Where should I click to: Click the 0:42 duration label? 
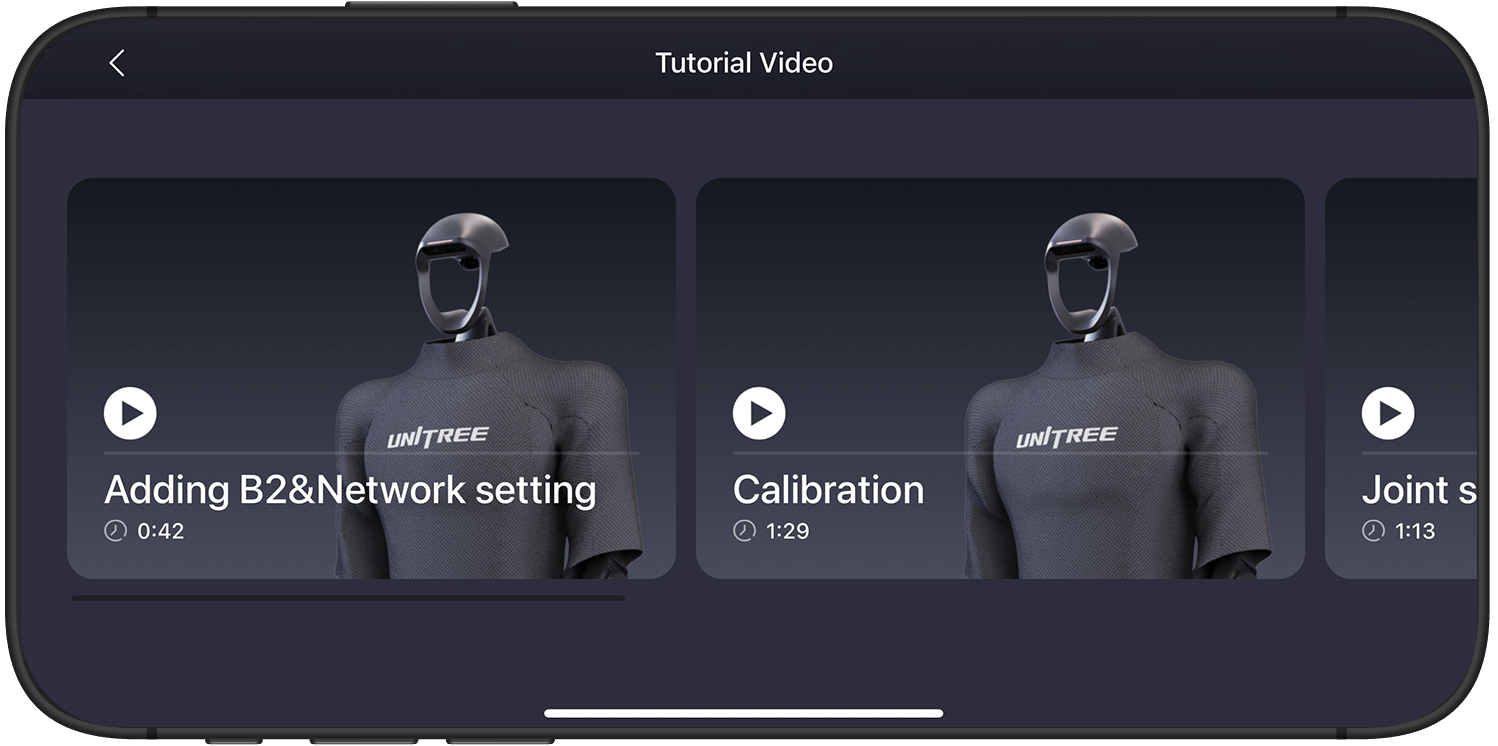pyautogui.click(x=161, y=531)
